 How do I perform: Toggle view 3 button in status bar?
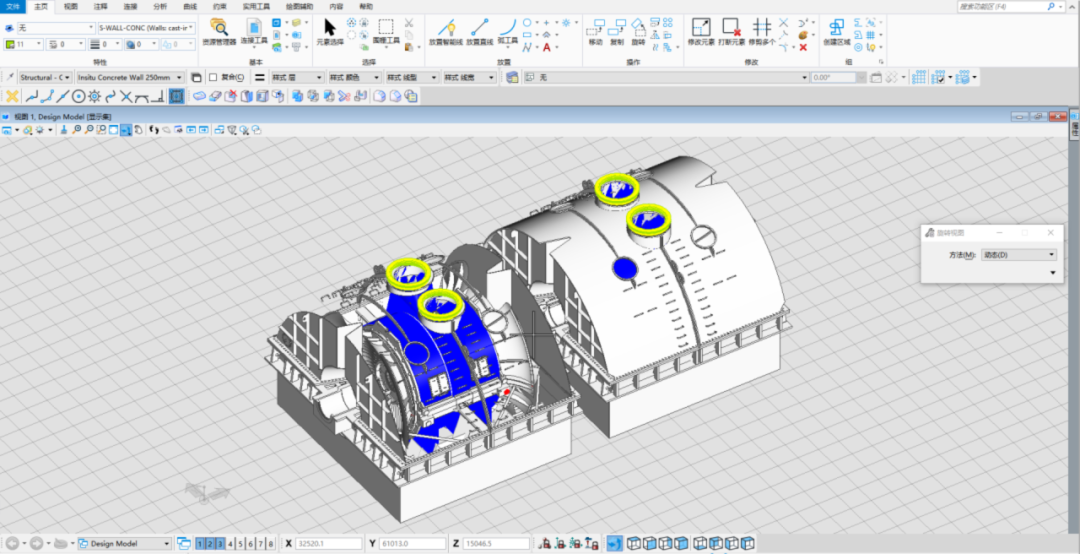(x=220, y=544)
